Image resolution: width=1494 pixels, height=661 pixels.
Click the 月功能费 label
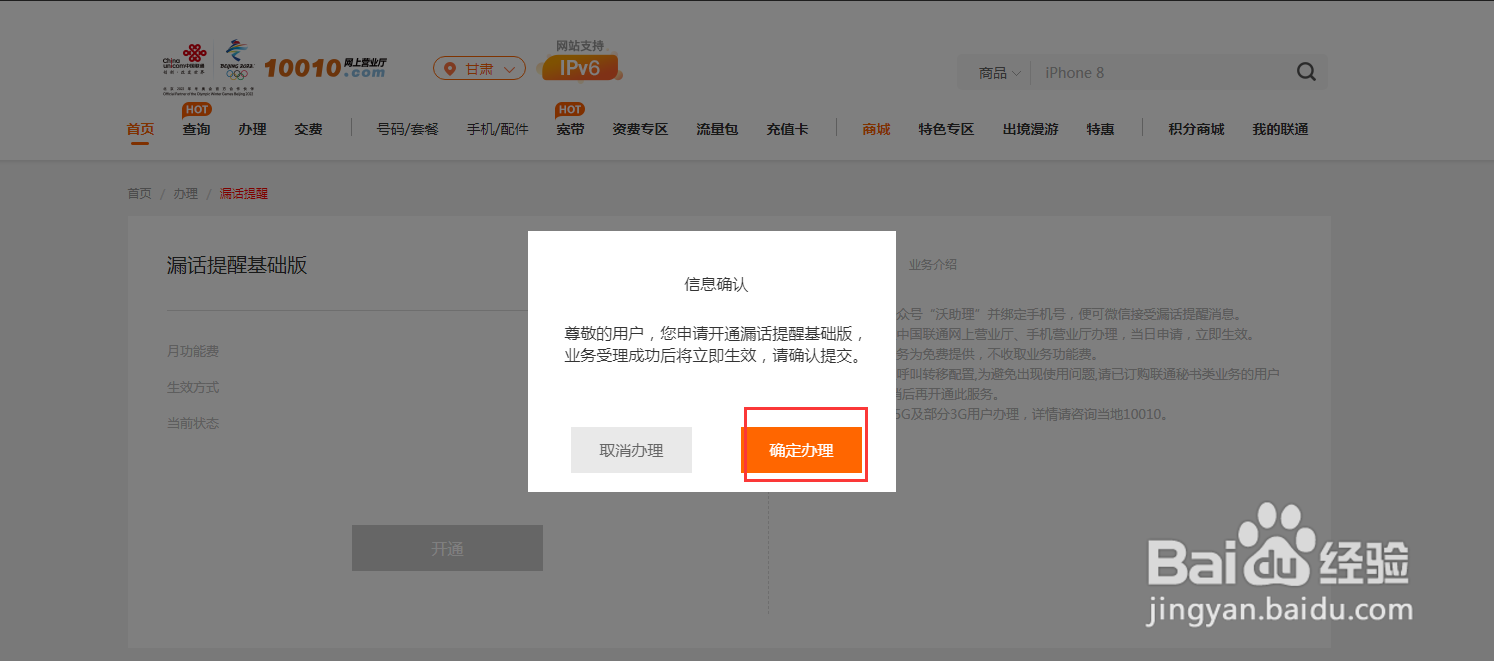point(192,351)
